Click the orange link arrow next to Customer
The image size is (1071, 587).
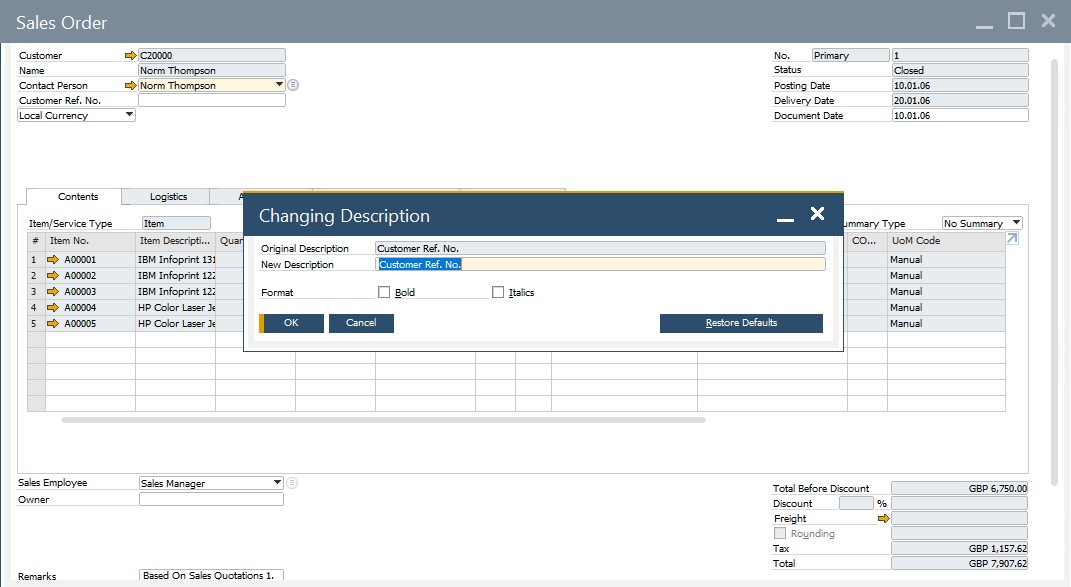point(130,56)
